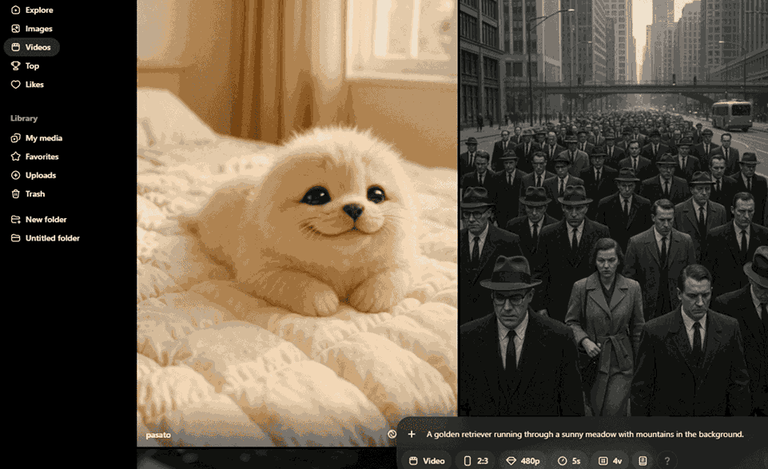Add media with the plus icon
This screenshot has width=768, height=469.
[411, 434]
